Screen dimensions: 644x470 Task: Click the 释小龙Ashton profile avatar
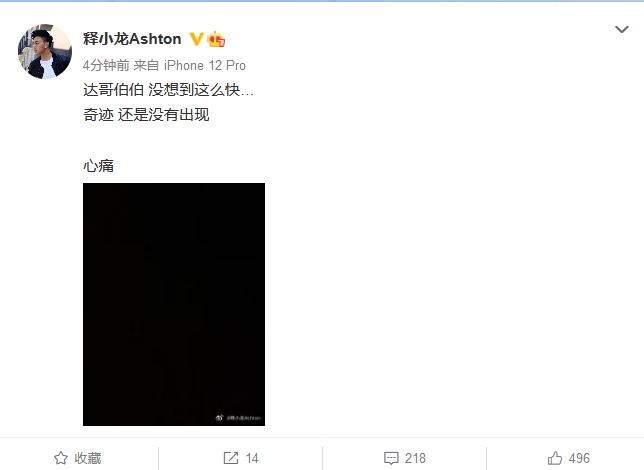45,51
